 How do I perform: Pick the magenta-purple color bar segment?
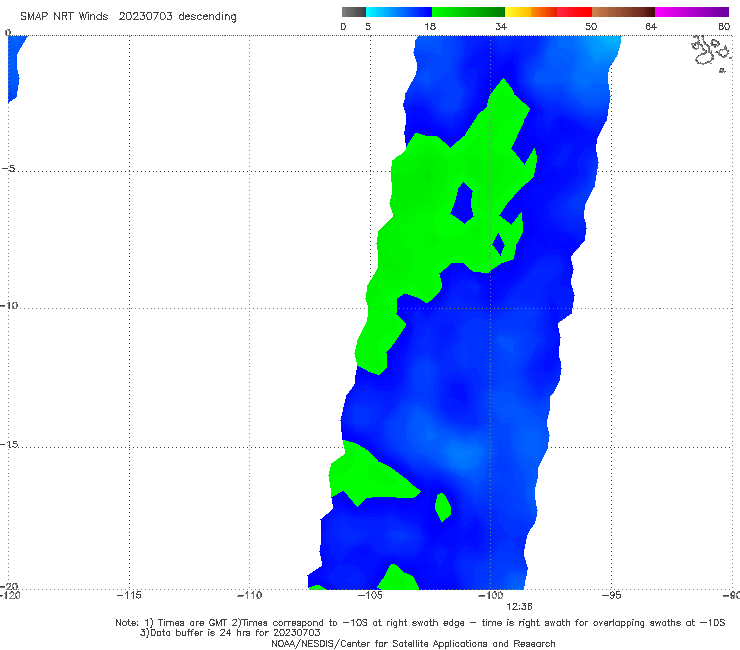pos(692,12)
